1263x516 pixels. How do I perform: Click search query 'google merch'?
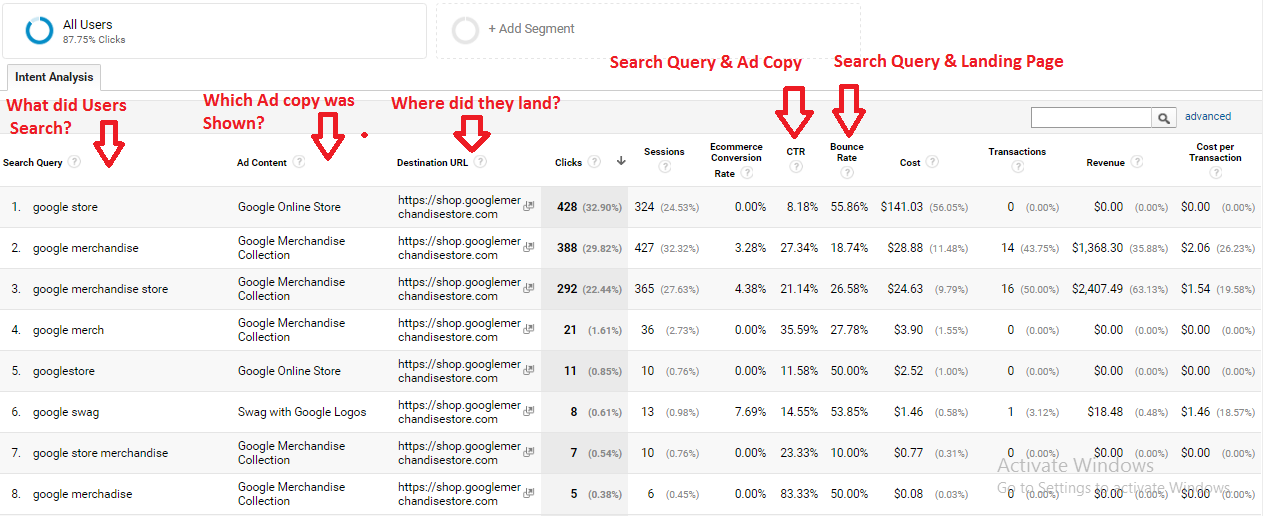[x=68, y=330]
